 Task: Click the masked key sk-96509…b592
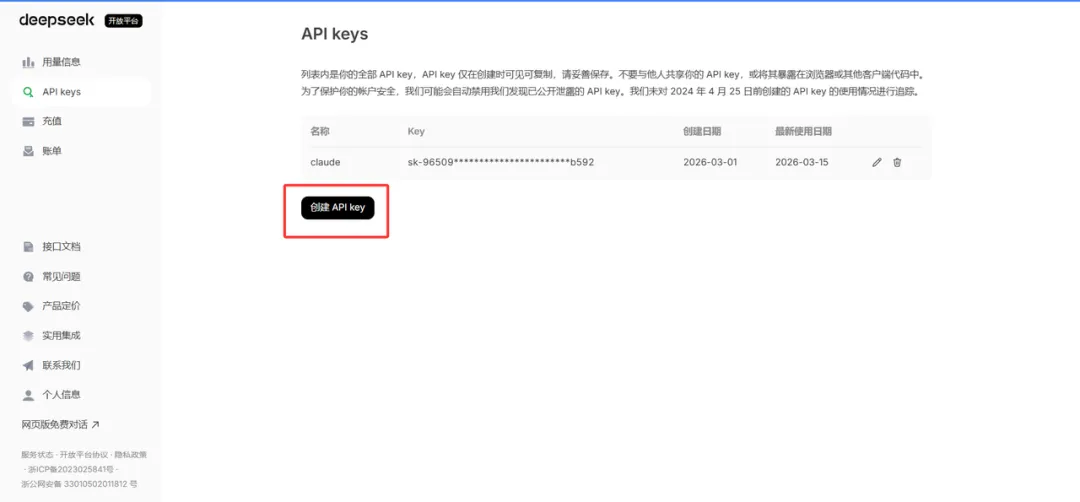(501, 163)
